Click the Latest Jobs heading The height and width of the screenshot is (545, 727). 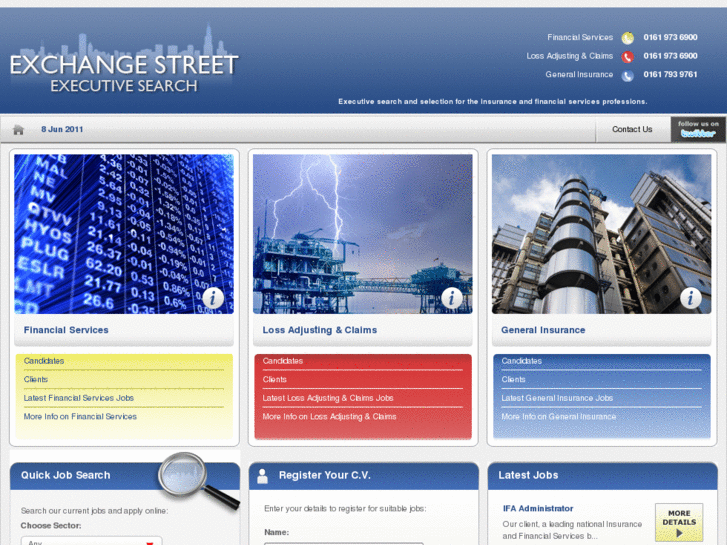528,475
